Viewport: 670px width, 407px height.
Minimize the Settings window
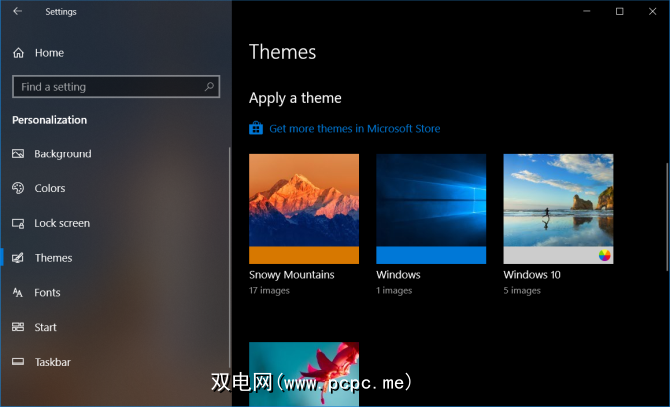coord(587,11)
